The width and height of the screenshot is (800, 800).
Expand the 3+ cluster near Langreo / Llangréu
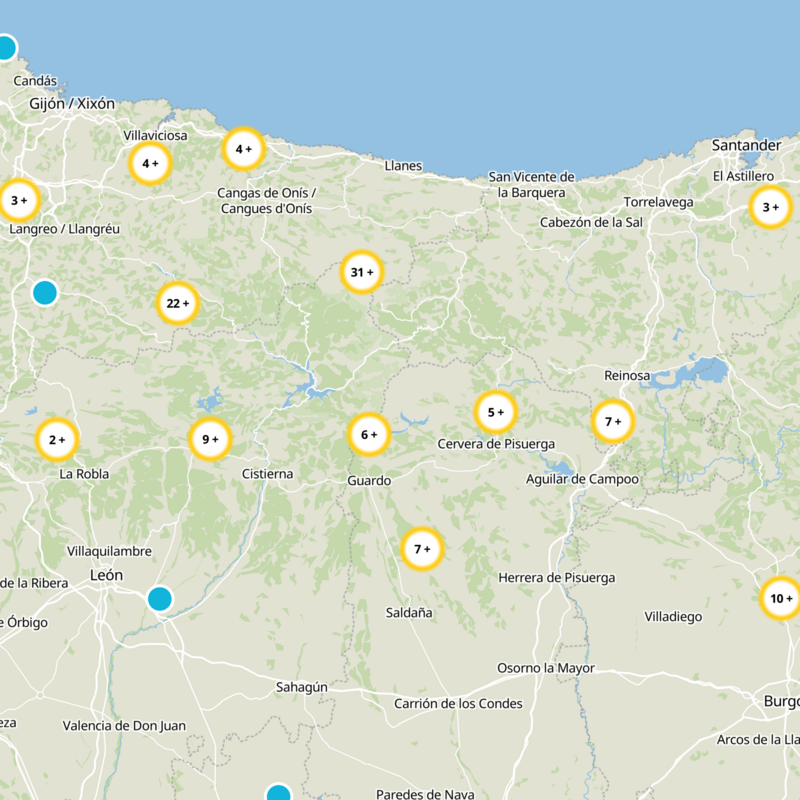[x=18, y=201]
